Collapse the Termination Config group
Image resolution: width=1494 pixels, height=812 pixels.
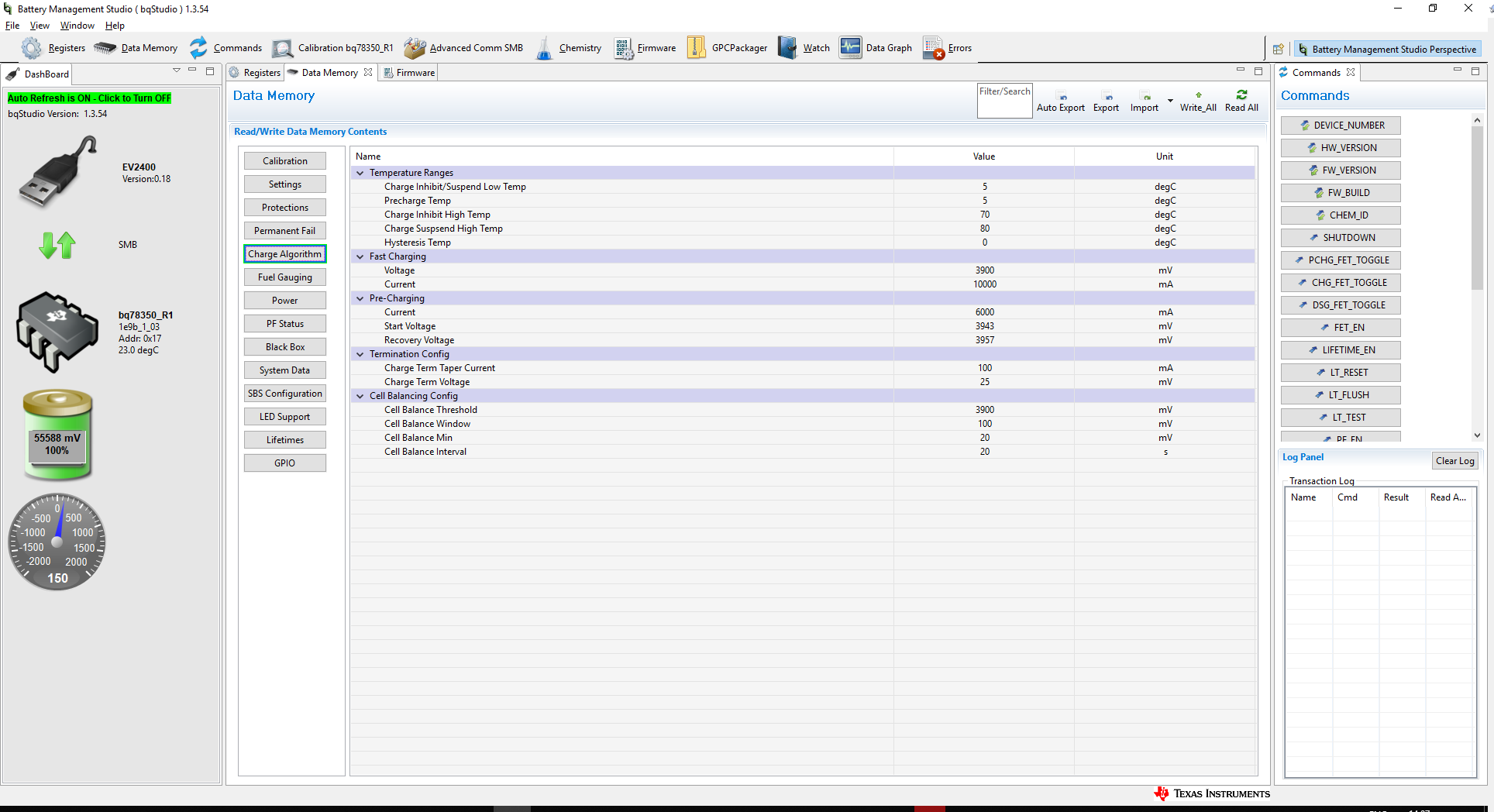click(x=360, y=354)
